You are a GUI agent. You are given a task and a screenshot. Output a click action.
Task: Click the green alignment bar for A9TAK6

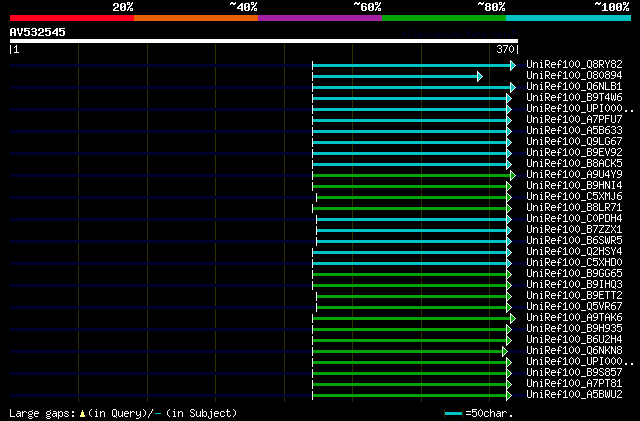point(414,319)
